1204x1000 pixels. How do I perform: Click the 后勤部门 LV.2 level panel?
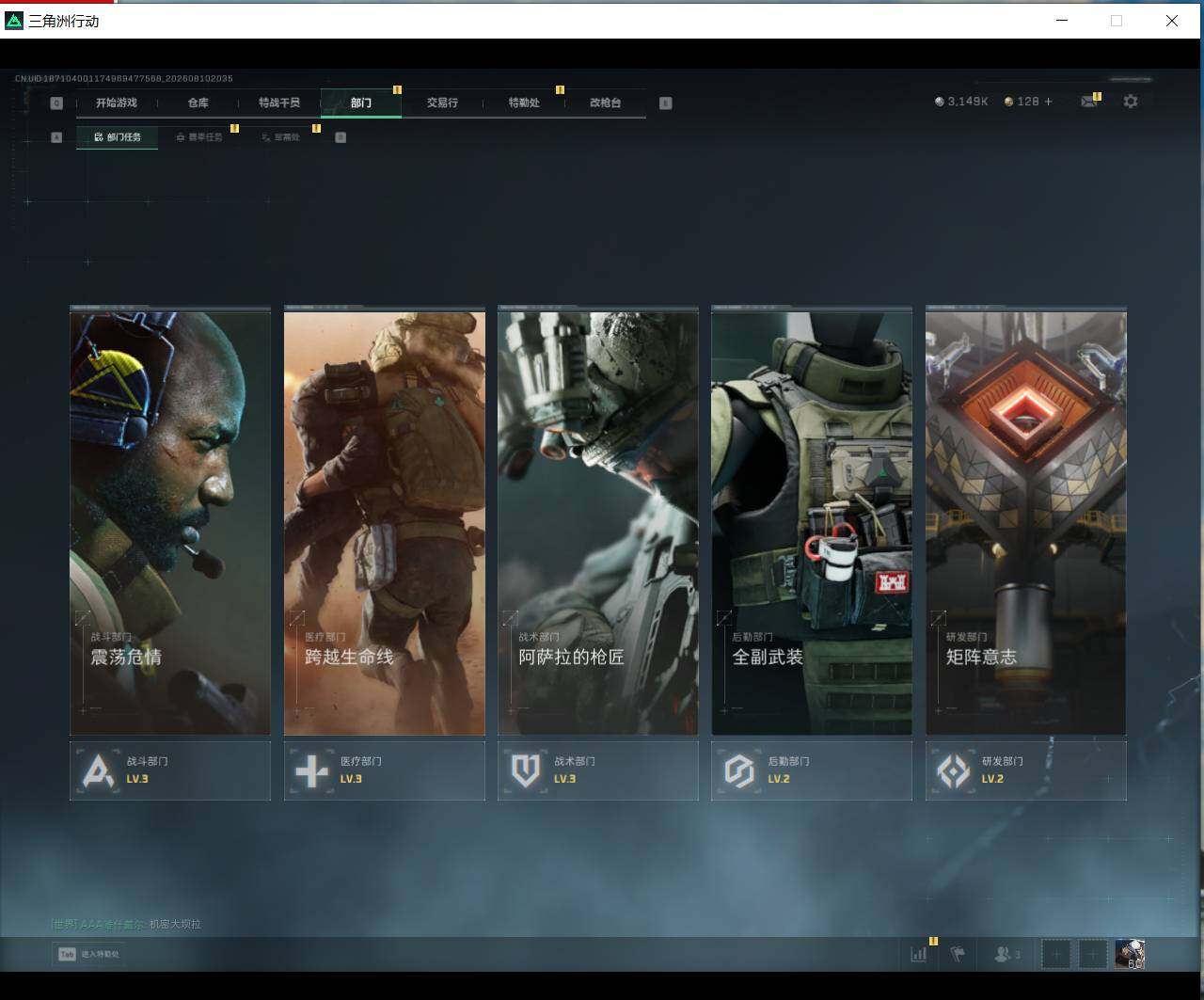click(x=812, y=770)
